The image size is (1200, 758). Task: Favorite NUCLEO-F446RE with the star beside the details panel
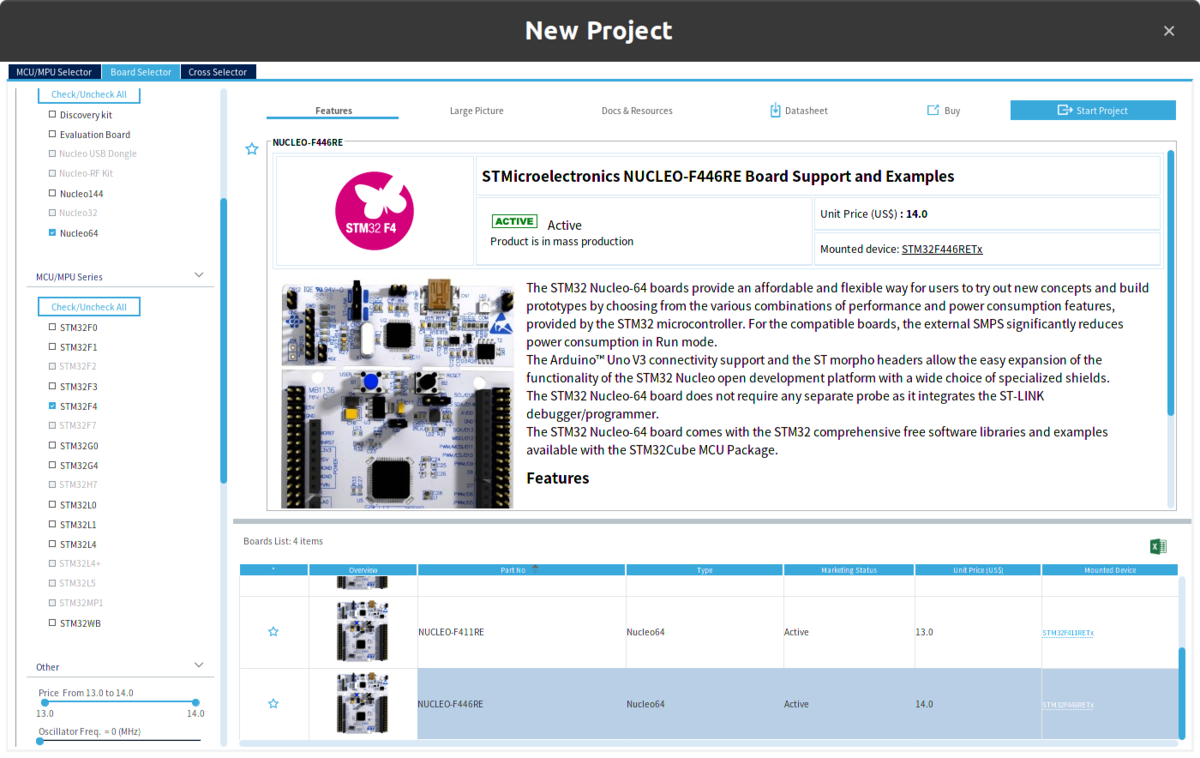(252, 149)
